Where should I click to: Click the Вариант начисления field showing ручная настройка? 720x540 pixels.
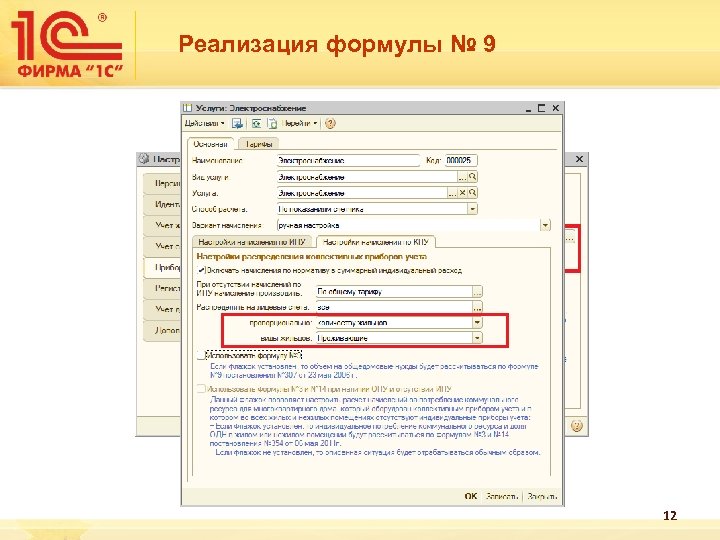click(x=408, y=225)
